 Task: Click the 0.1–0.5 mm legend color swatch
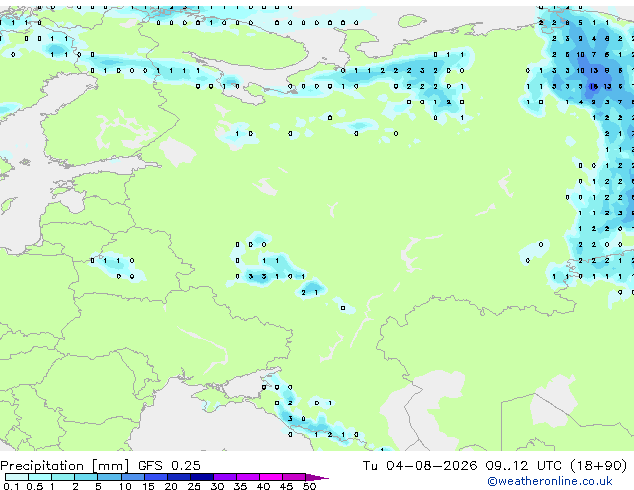pos(17,477)
